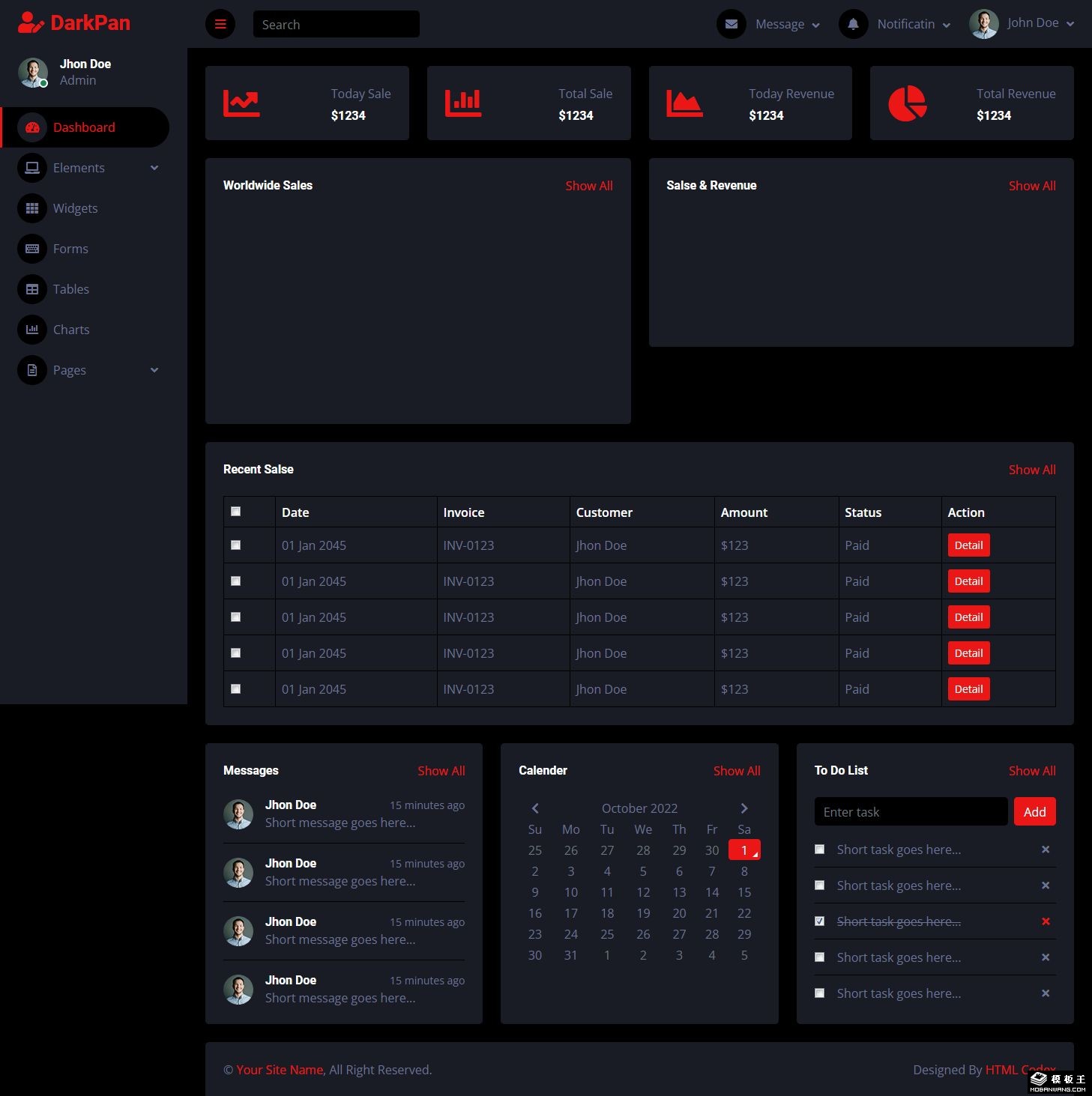The height and width of the screenshot is (1096, 1092).
Task: Toggle the select-all checkbox in table header
Action: tap(236, 512)
